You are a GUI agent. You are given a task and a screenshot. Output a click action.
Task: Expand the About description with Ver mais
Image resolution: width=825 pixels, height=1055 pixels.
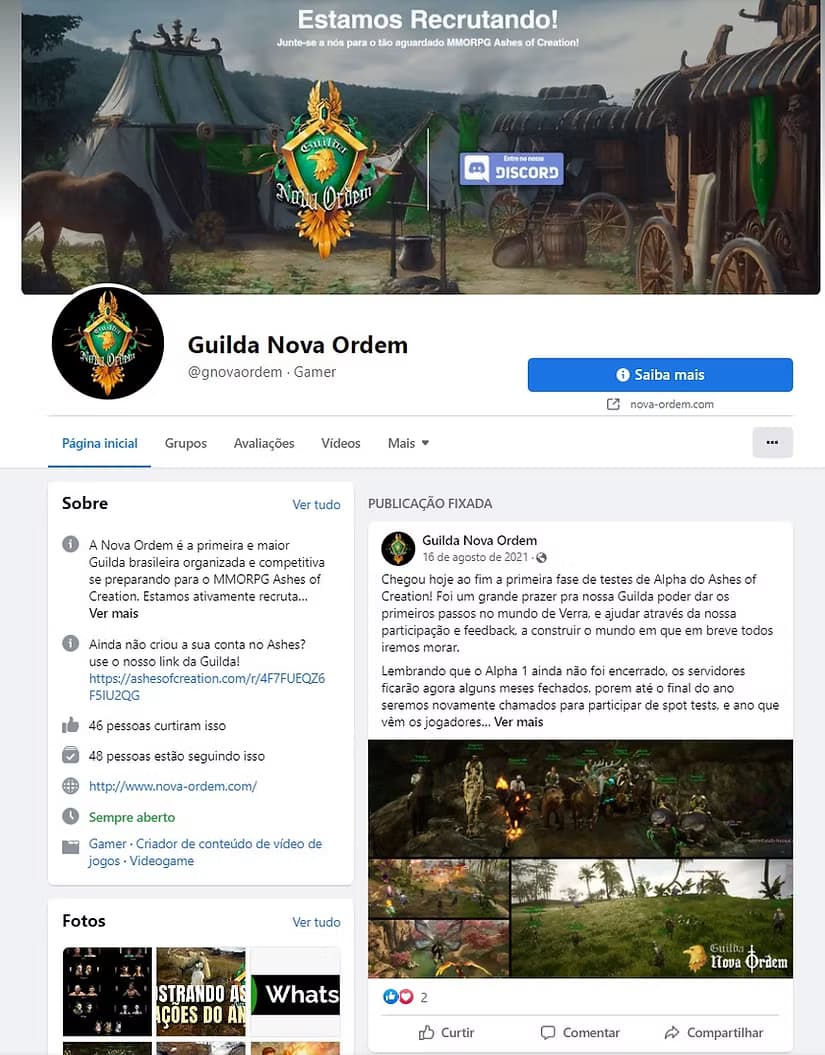point(114,614)
